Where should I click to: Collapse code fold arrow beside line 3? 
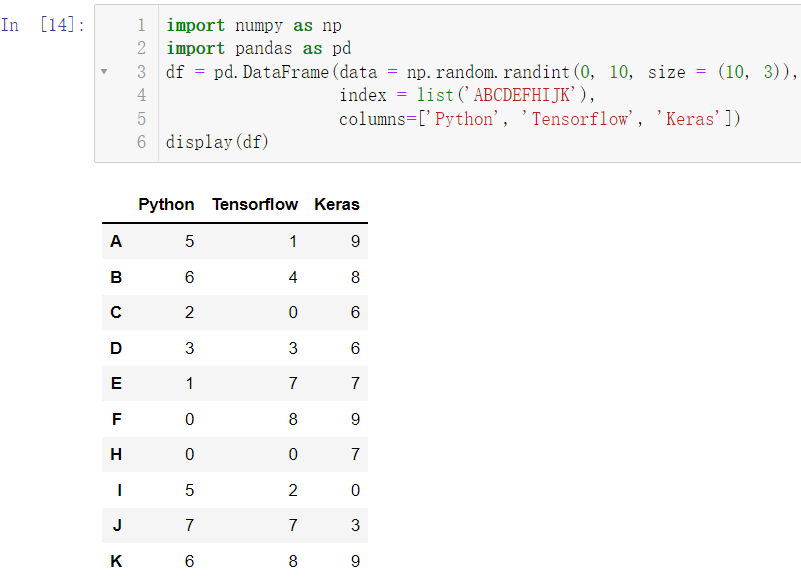[x=104, y=72]
